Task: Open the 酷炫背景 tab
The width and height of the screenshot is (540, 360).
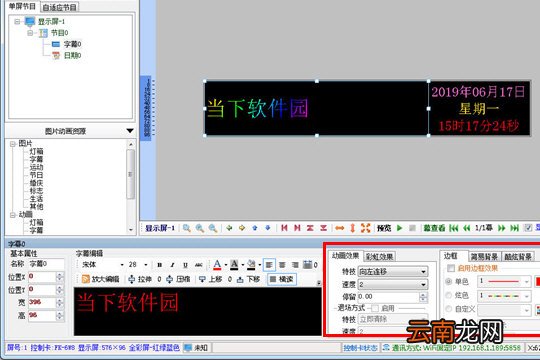Action: 518,257
